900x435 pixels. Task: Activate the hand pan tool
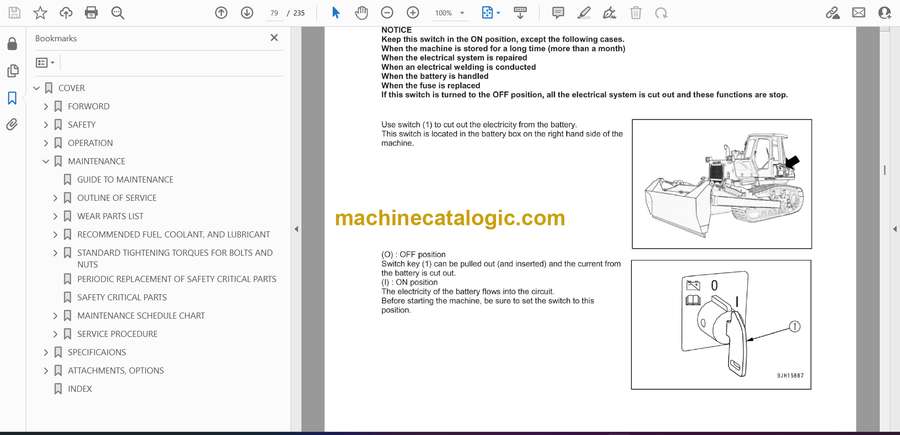tap(361, 13)
